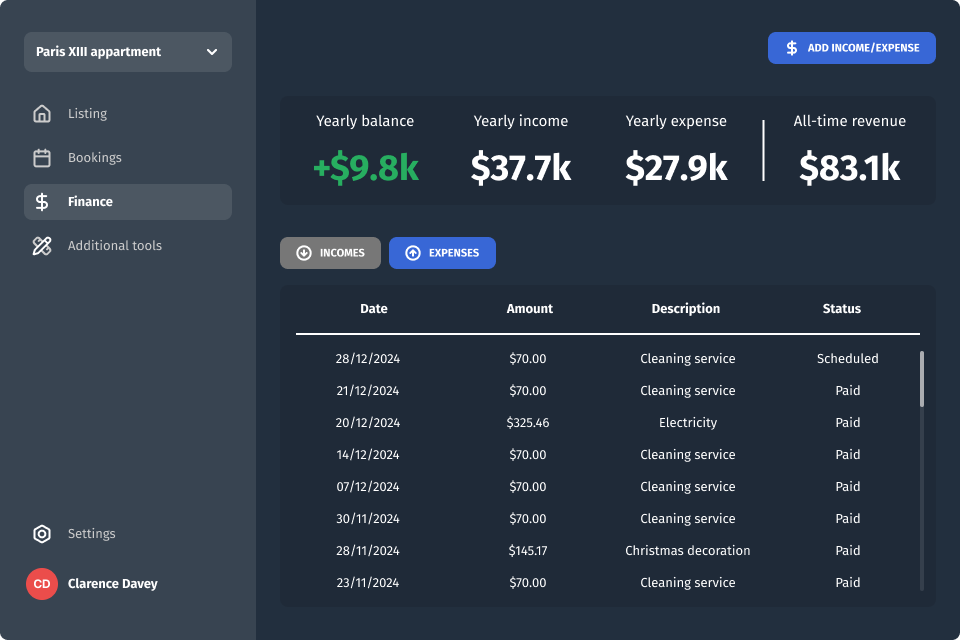
Task: Click Paid status of the Electricity row
Action: pos(847,423)
